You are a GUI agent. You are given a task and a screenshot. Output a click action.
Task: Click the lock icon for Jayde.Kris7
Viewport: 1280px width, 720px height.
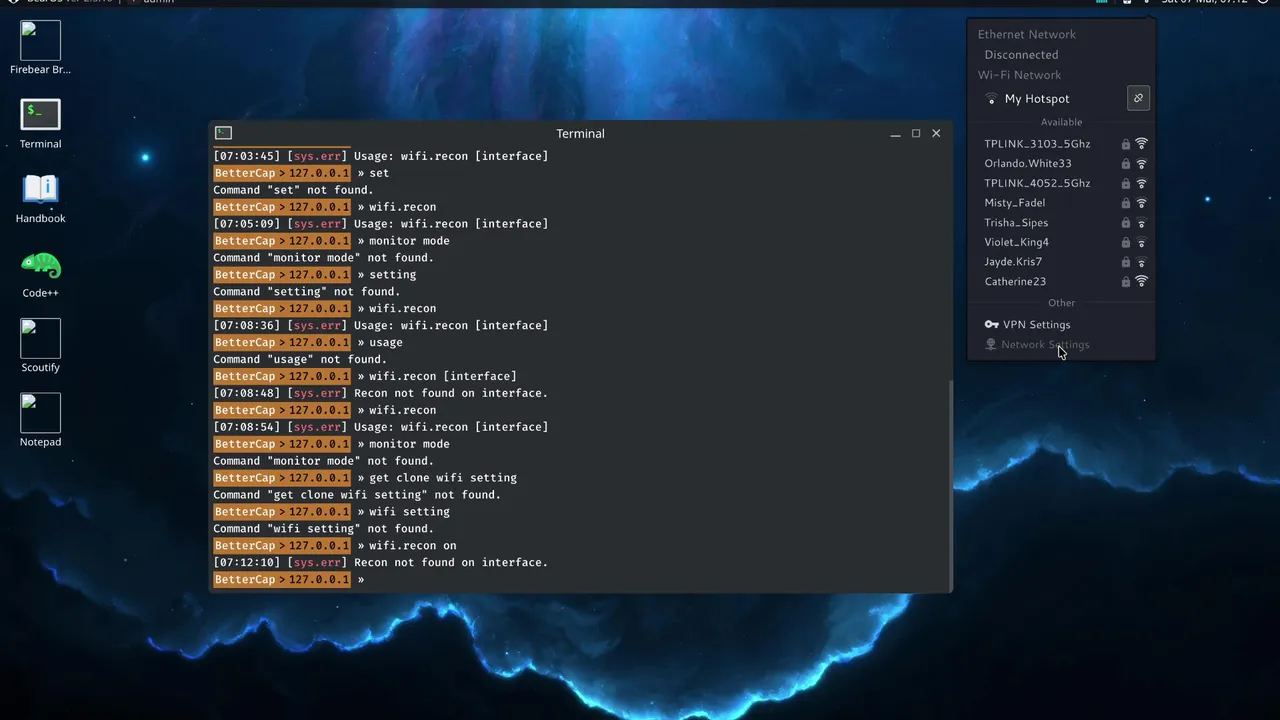1126,262
